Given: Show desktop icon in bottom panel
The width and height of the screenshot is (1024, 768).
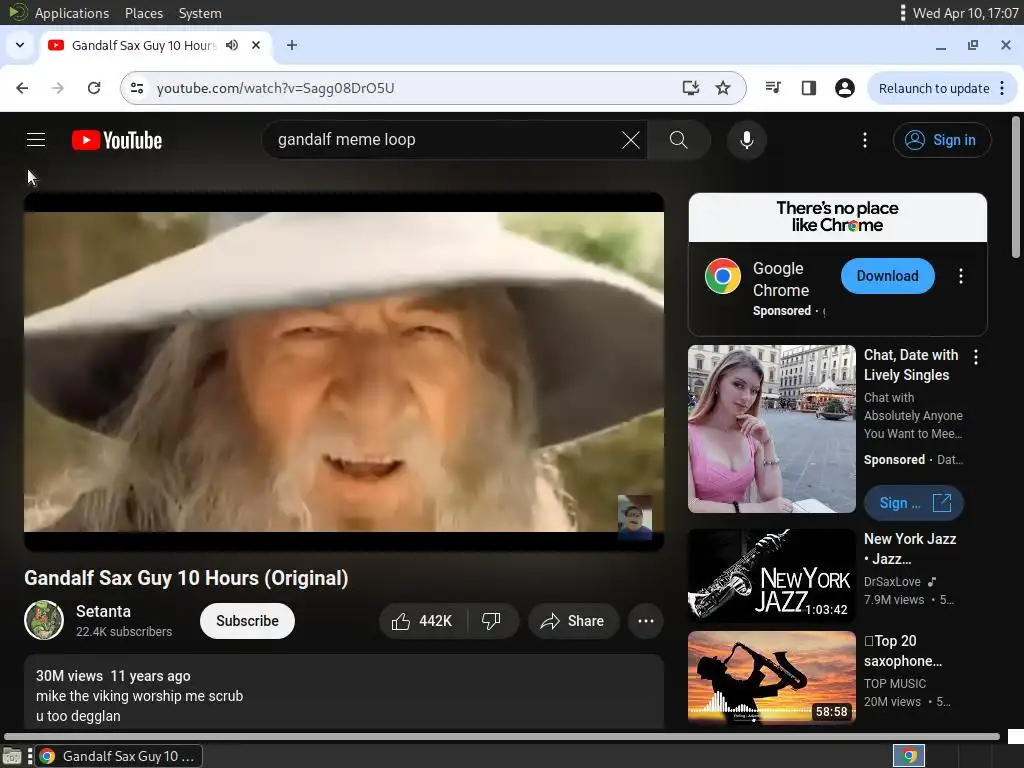Looking at the screenshot, I should pyautogui.click(x=11, y=756).
